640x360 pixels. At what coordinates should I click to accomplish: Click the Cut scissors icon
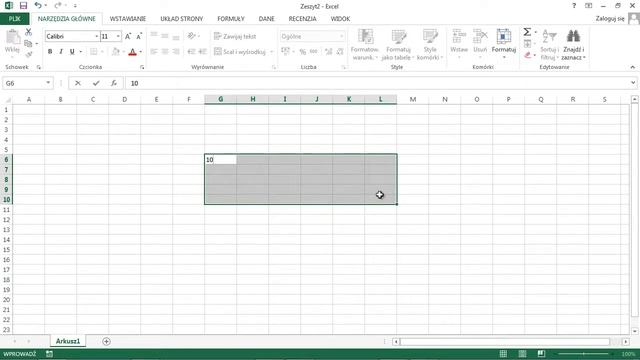click(28, 32)
